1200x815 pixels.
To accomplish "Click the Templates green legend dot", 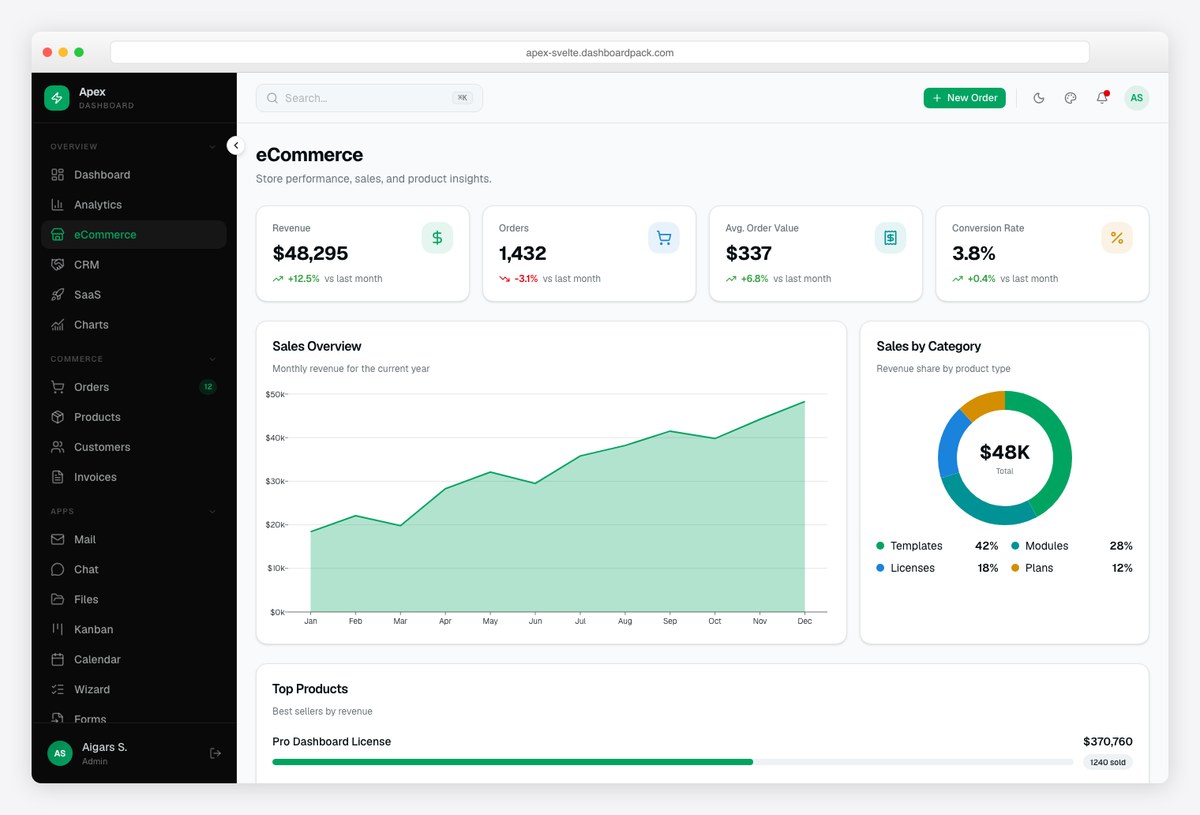I will click(880, 546).
